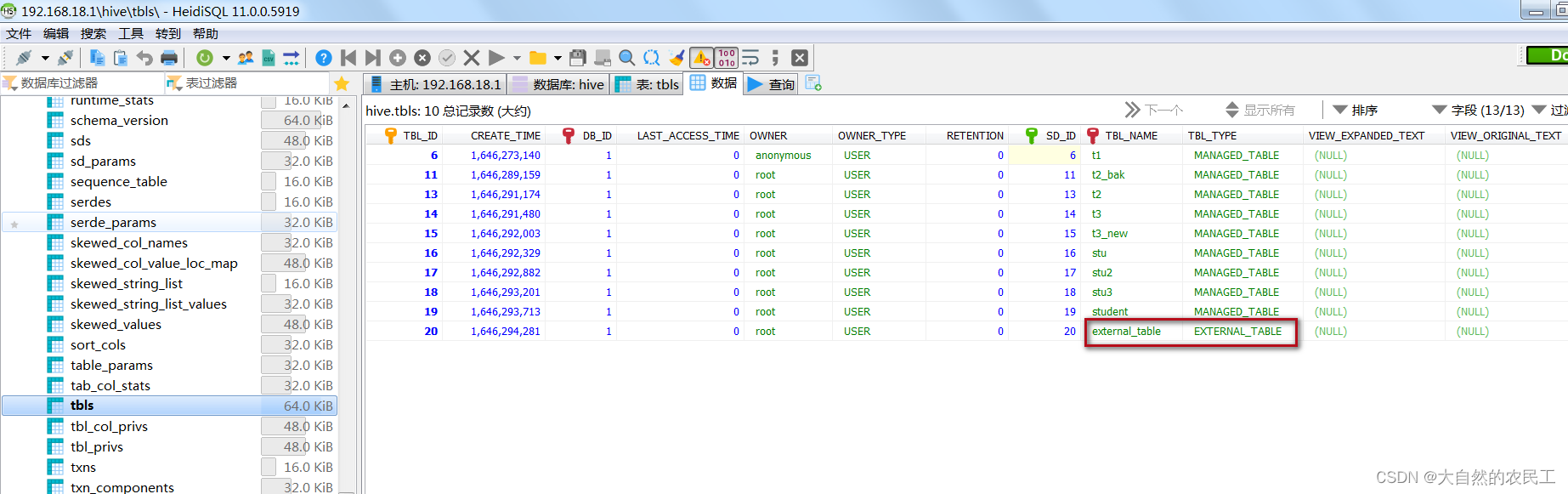Click the paste clipboard icon
1568x494 pixels.
[121, 58]
